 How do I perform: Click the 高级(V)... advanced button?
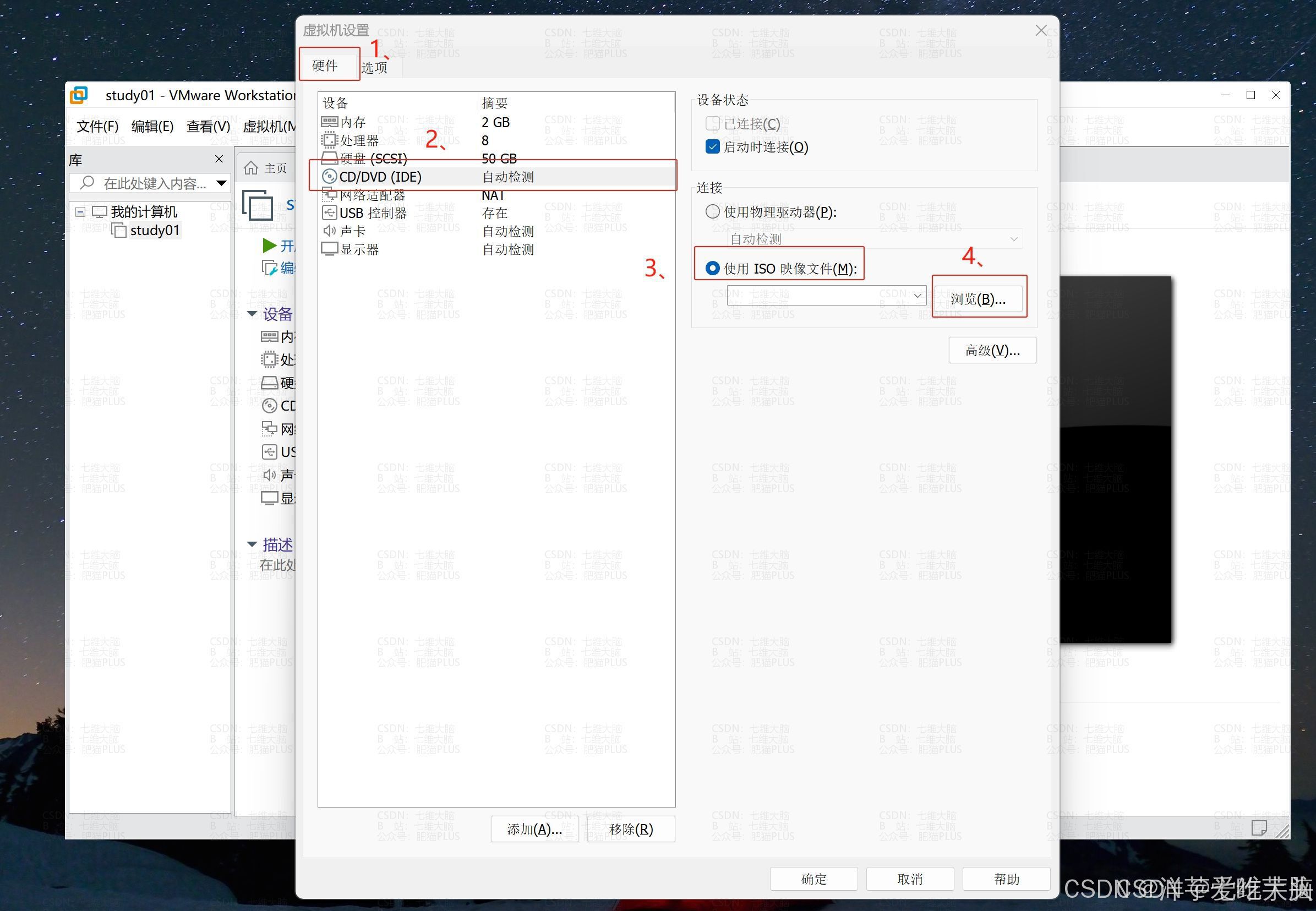point(992,350)
